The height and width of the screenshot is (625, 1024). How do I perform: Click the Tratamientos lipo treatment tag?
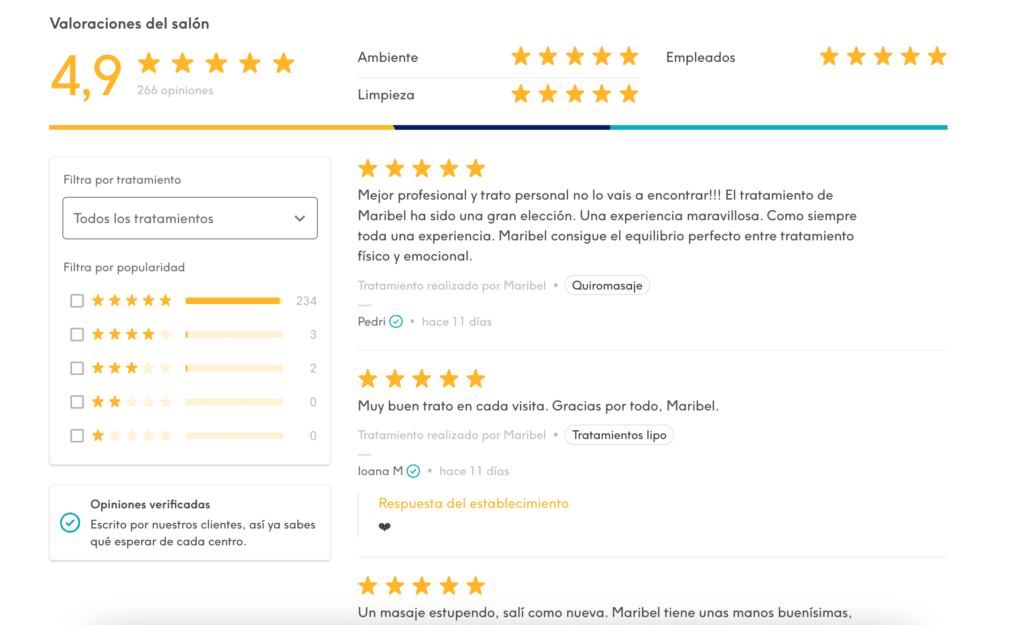click(x=619, y=436)
